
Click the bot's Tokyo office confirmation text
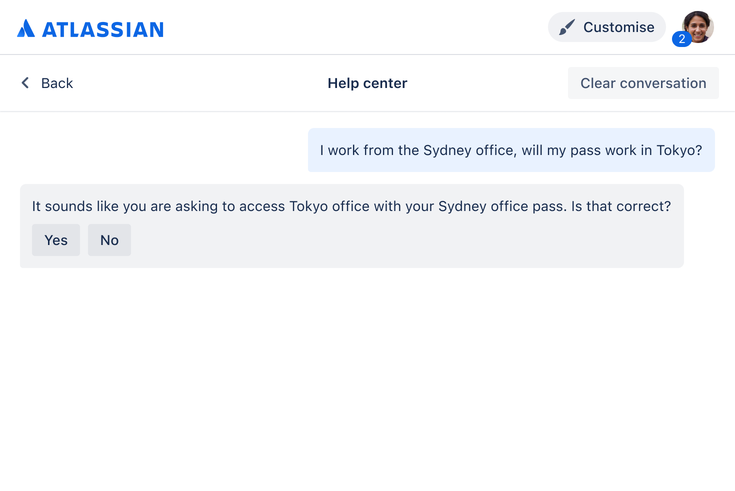tap(352, 206)
